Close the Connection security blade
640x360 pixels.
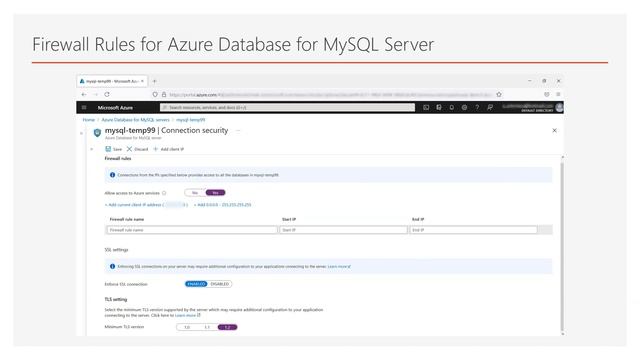554,131
